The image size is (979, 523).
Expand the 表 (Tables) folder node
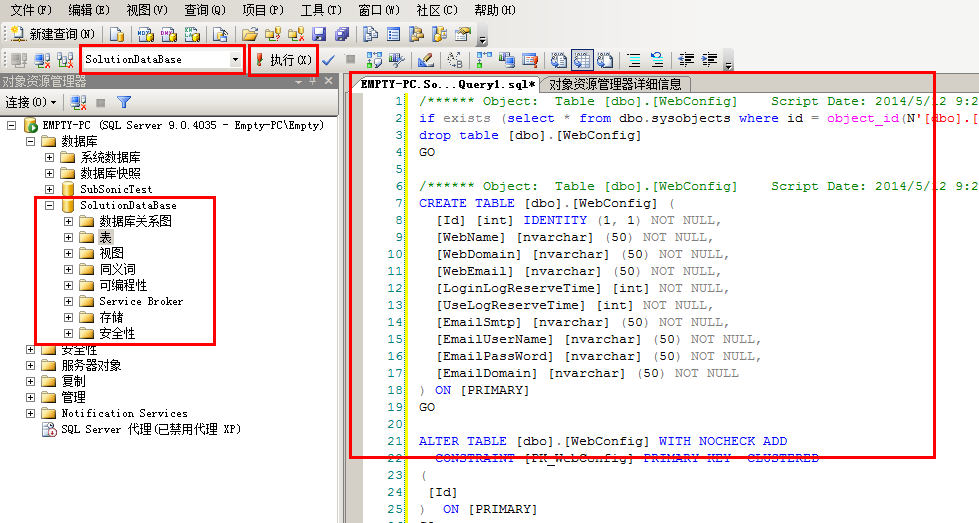pos(68,237)
